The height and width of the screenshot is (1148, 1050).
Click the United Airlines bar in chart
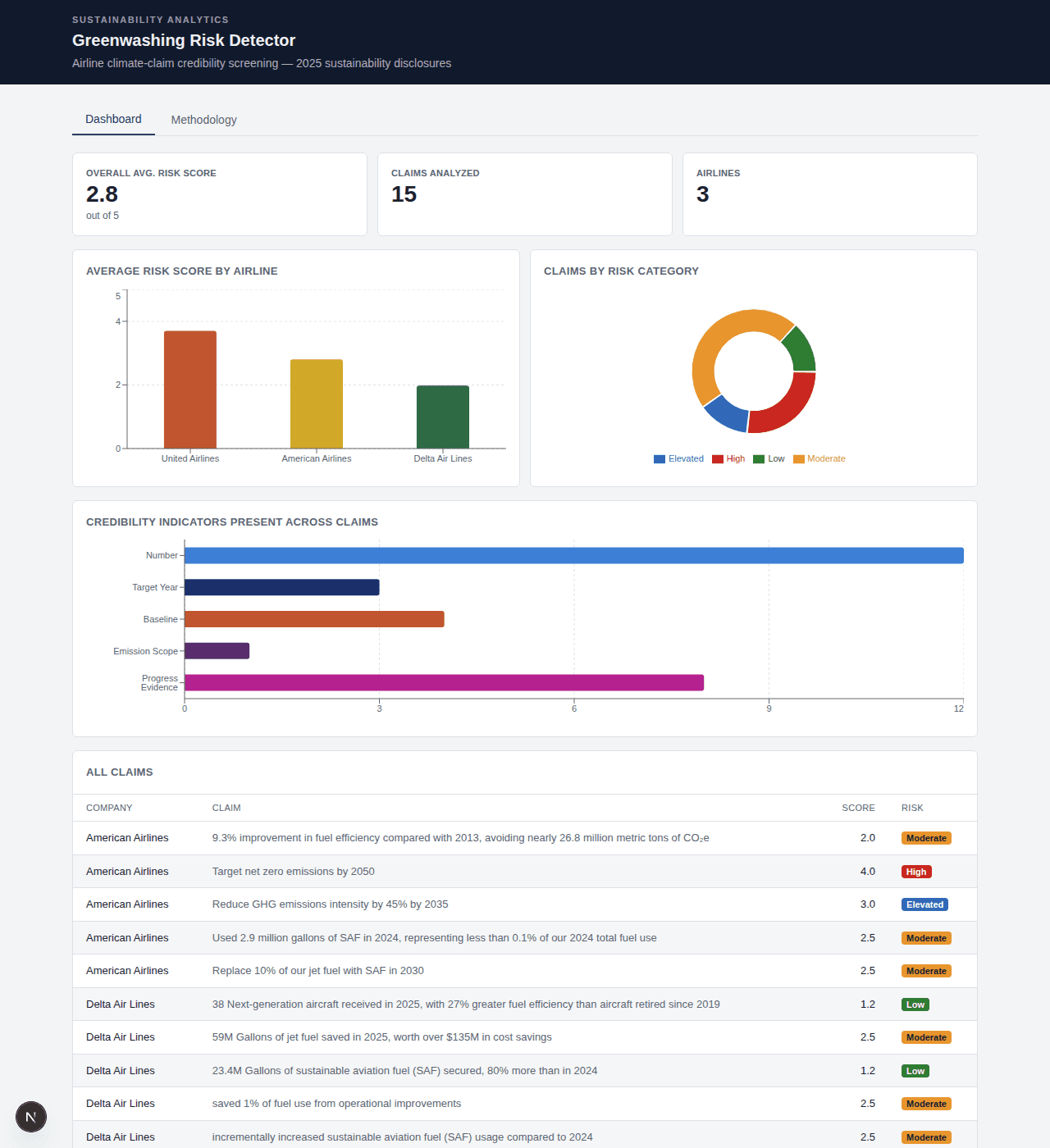coord(190,389)
